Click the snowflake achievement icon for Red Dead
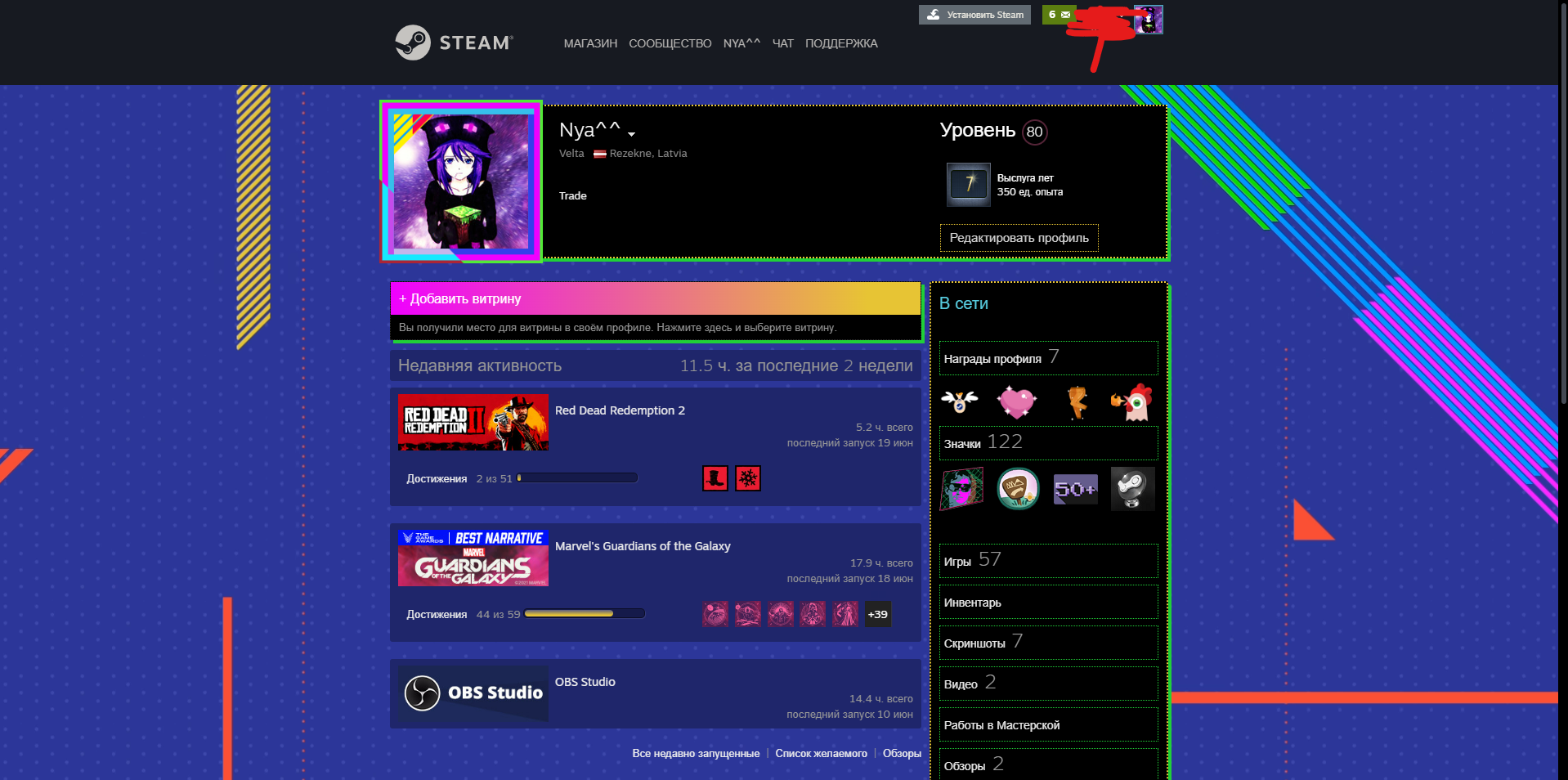The image size is (1568, 780). pos(748,478)
